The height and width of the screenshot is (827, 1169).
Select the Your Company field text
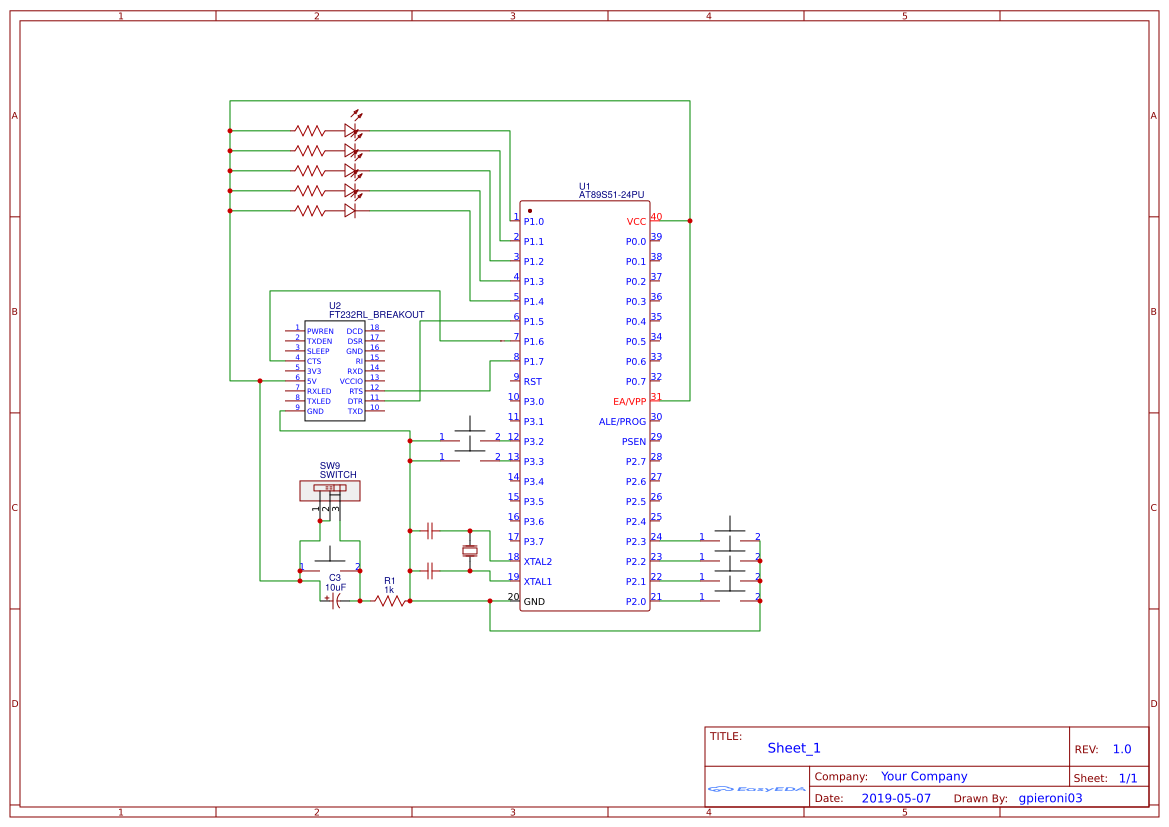(x=924, y=776)
